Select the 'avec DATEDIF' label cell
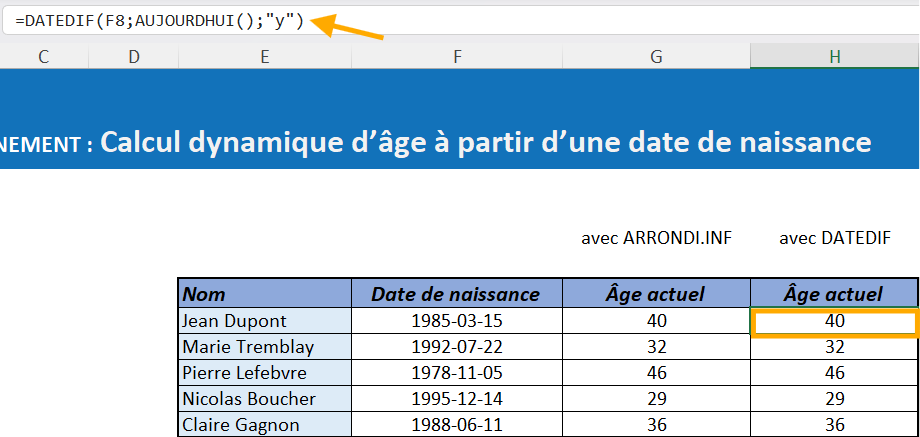This screenshot has width=920, height=437. tap(835, 238)
